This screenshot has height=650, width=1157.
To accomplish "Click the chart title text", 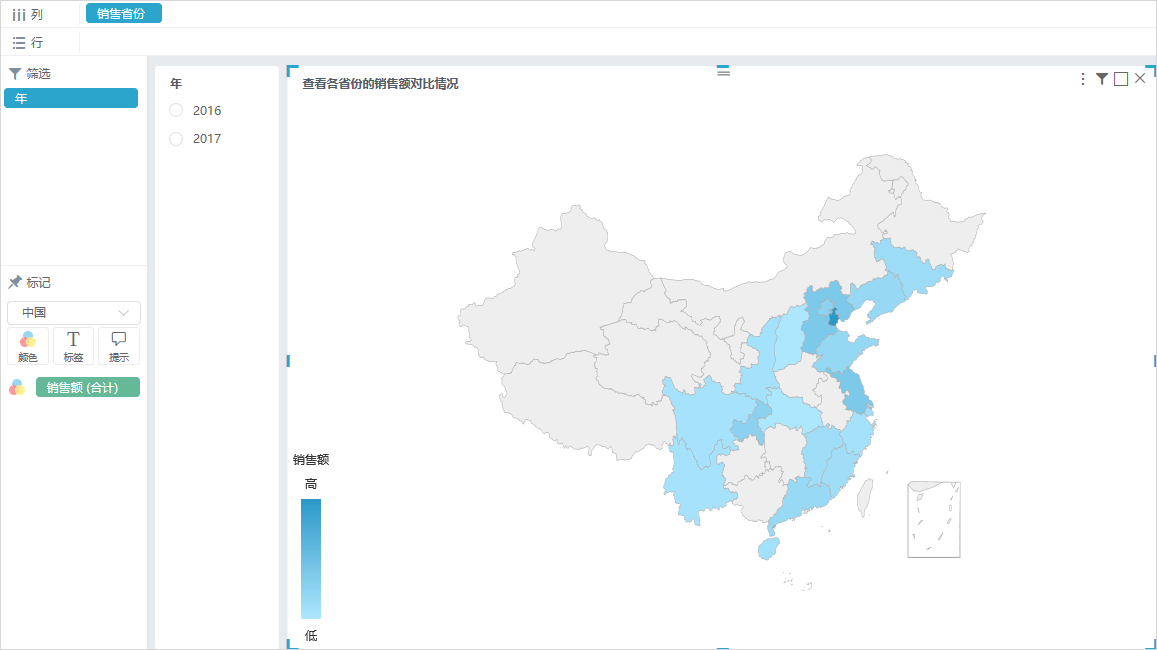I will click(380, 84).
